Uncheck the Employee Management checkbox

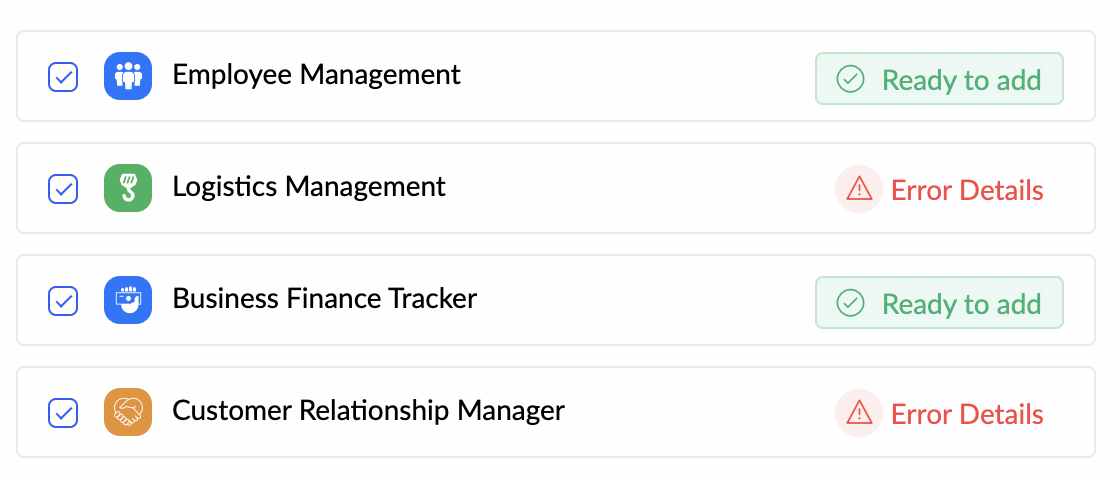point(63,77)
